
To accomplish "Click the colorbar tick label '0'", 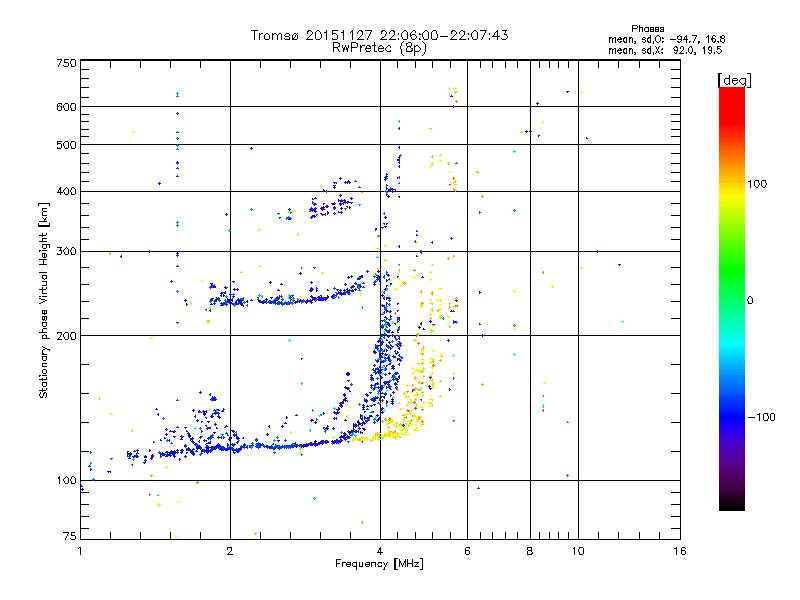I will (750, 300).
